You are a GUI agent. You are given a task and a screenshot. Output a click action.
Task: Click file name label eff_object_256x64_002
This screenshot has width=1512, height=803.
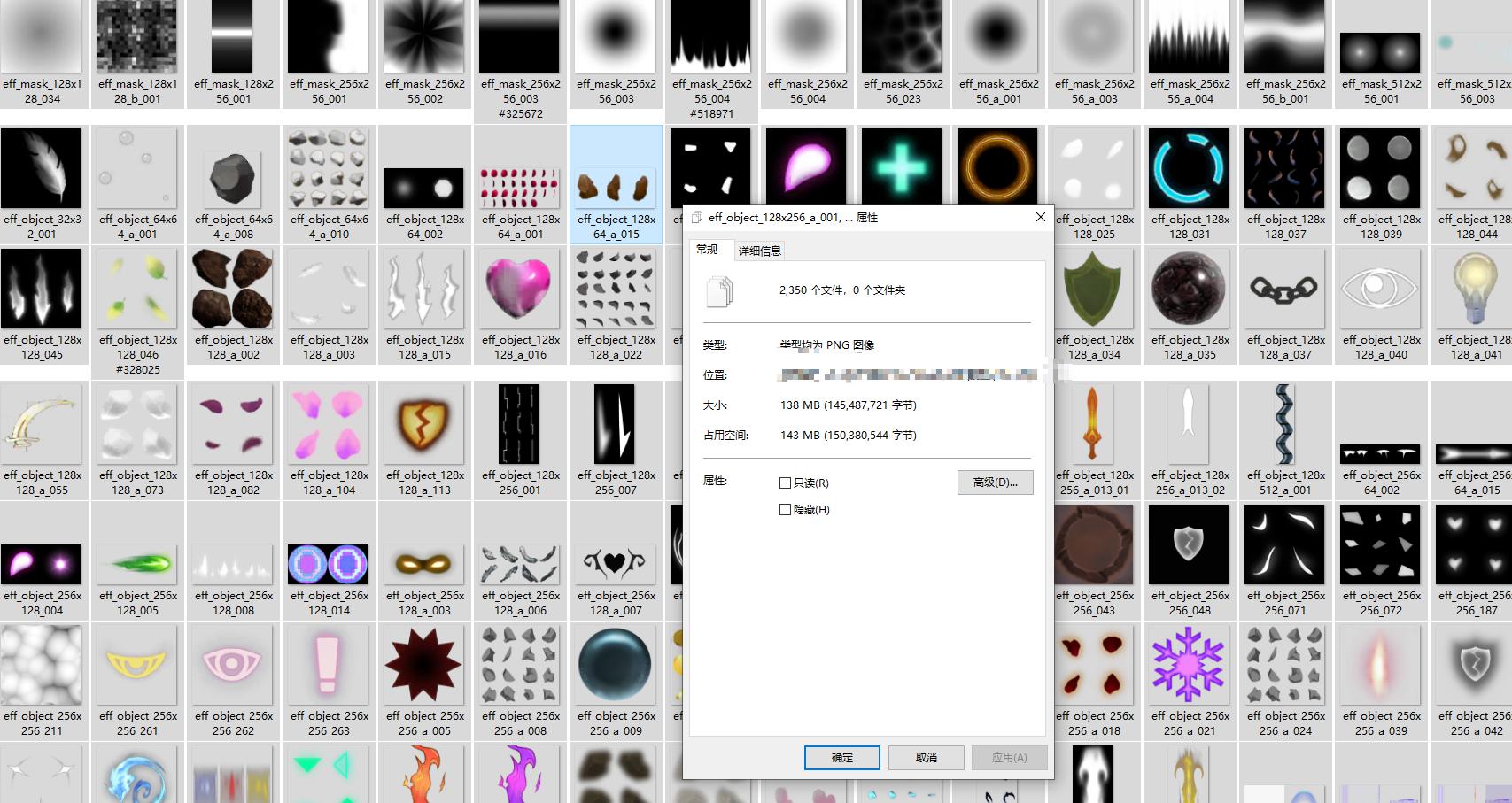pos(1382,483)
